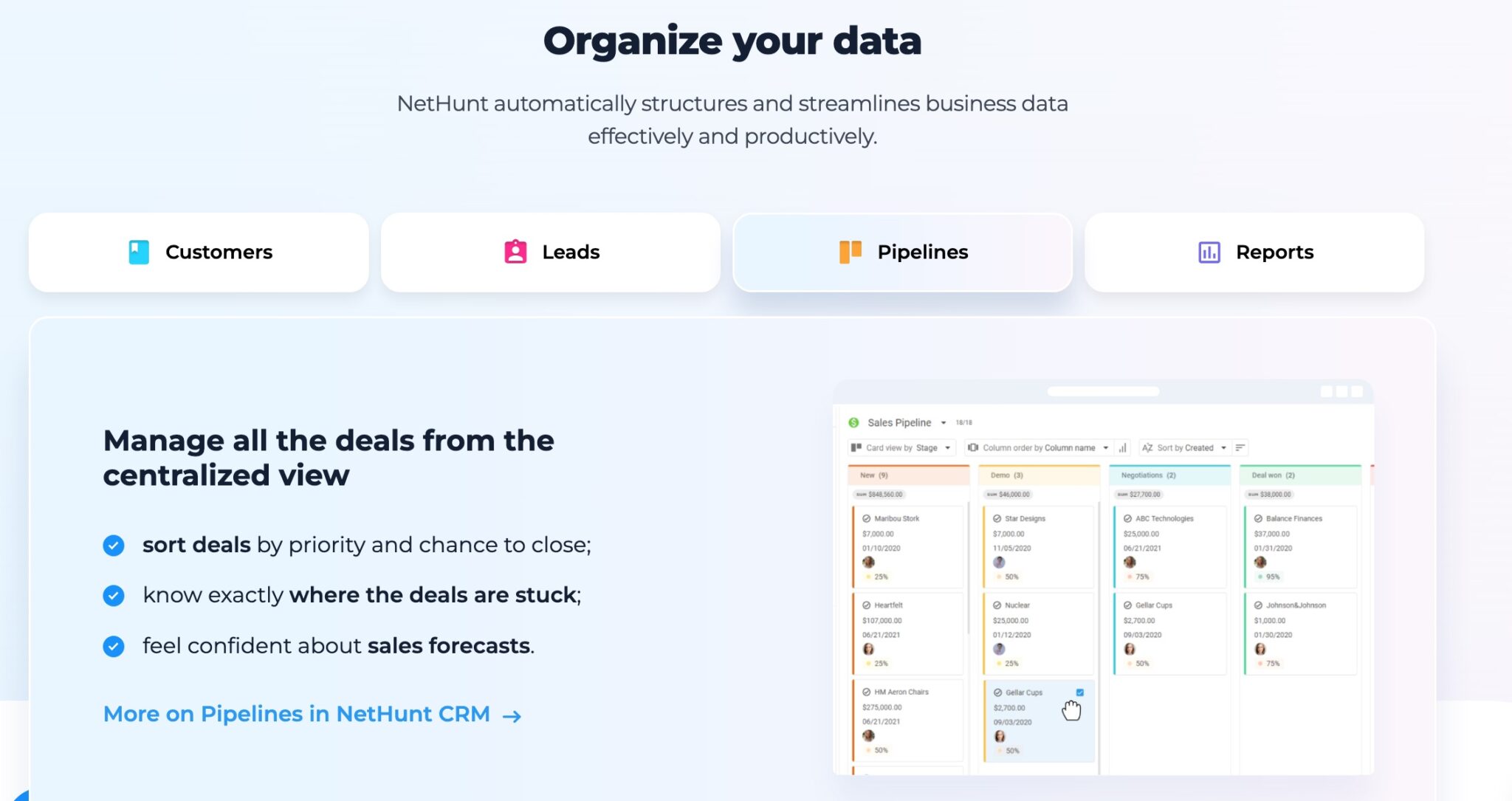Open the Sort by Created dropdown
Viewport: 1512px width, 801px height.
pyautogui.click(x=1223, y=447)
